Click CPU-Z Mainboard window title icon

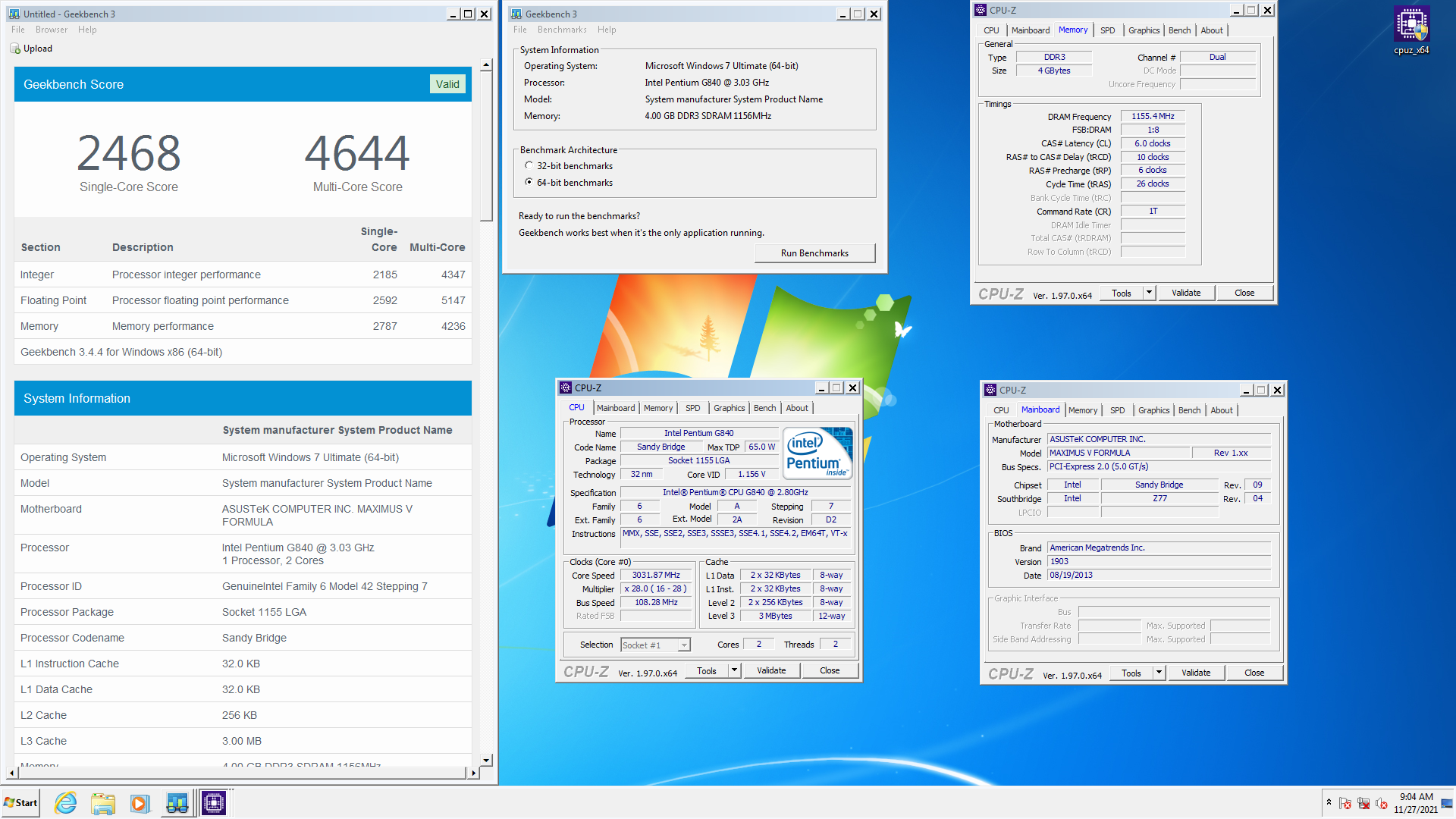[990, 390]
